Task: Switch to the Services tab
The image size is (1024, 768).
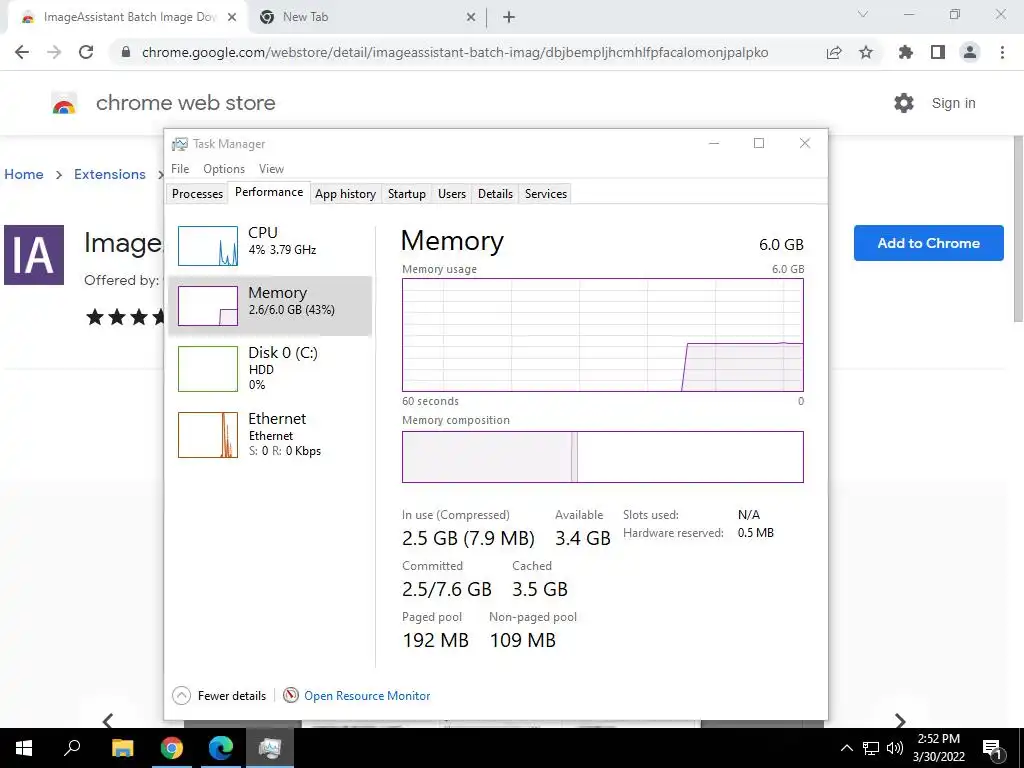Action: 546,194
